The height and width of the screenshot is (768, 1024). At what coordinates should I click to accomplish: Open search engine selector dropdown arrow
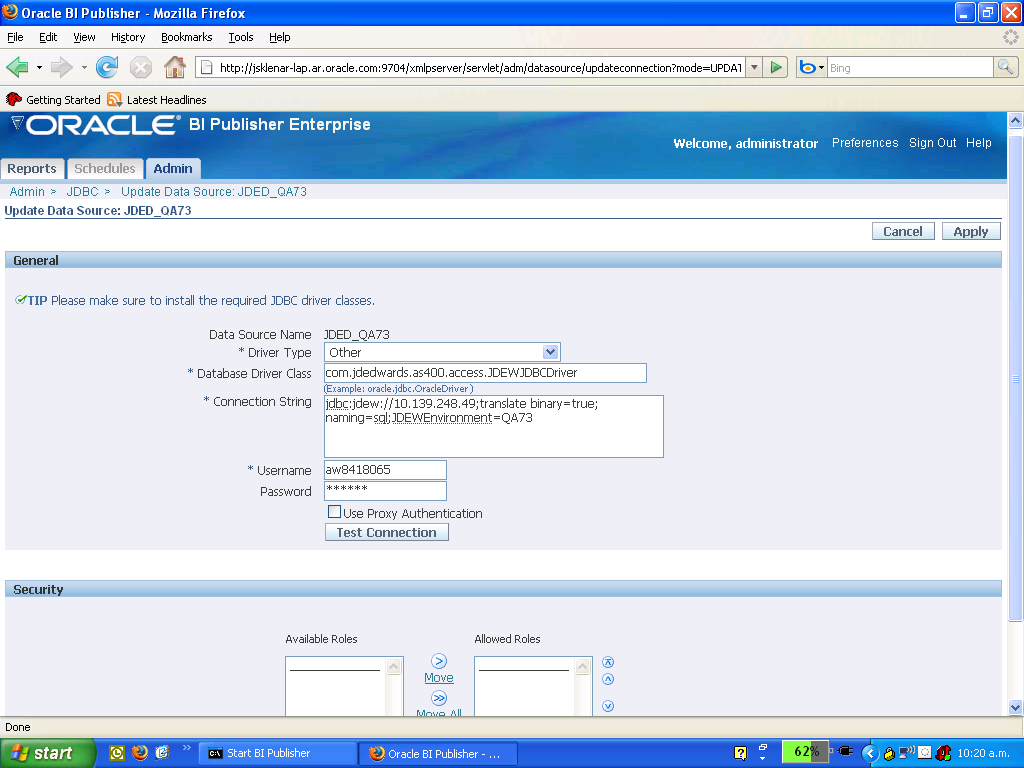(x=821, y=68)
